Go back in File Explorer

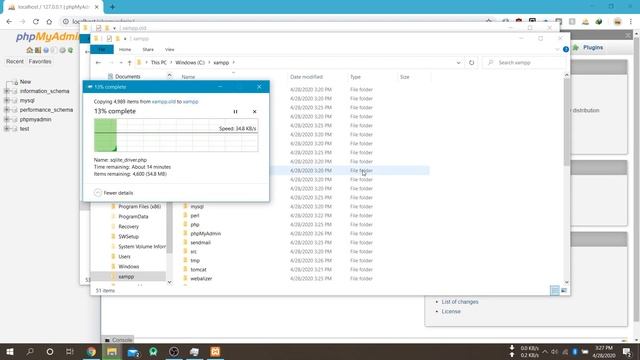point(98,62)
